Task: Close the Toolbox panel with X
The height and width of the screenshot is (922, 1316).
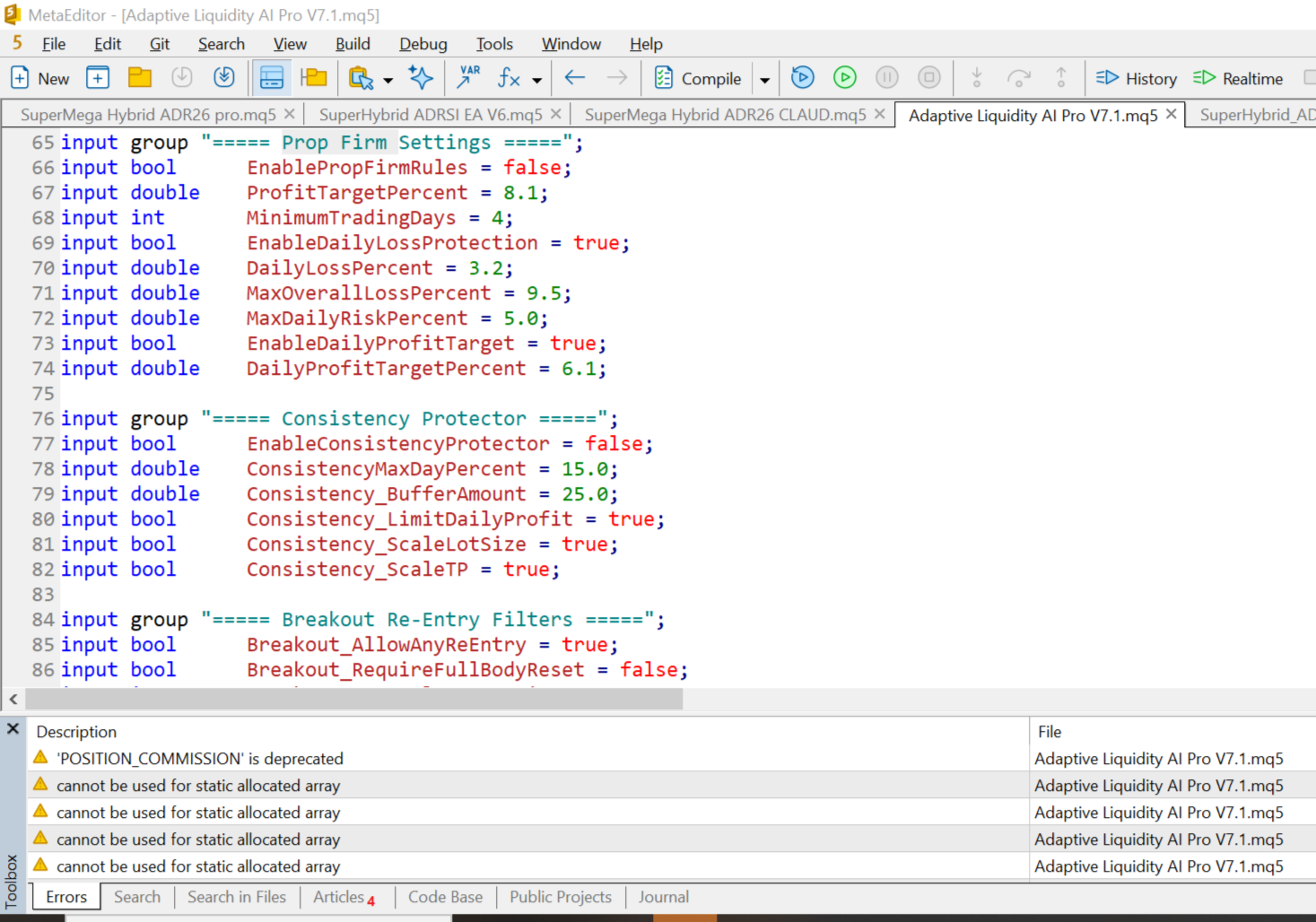Action: coord(13,728)
